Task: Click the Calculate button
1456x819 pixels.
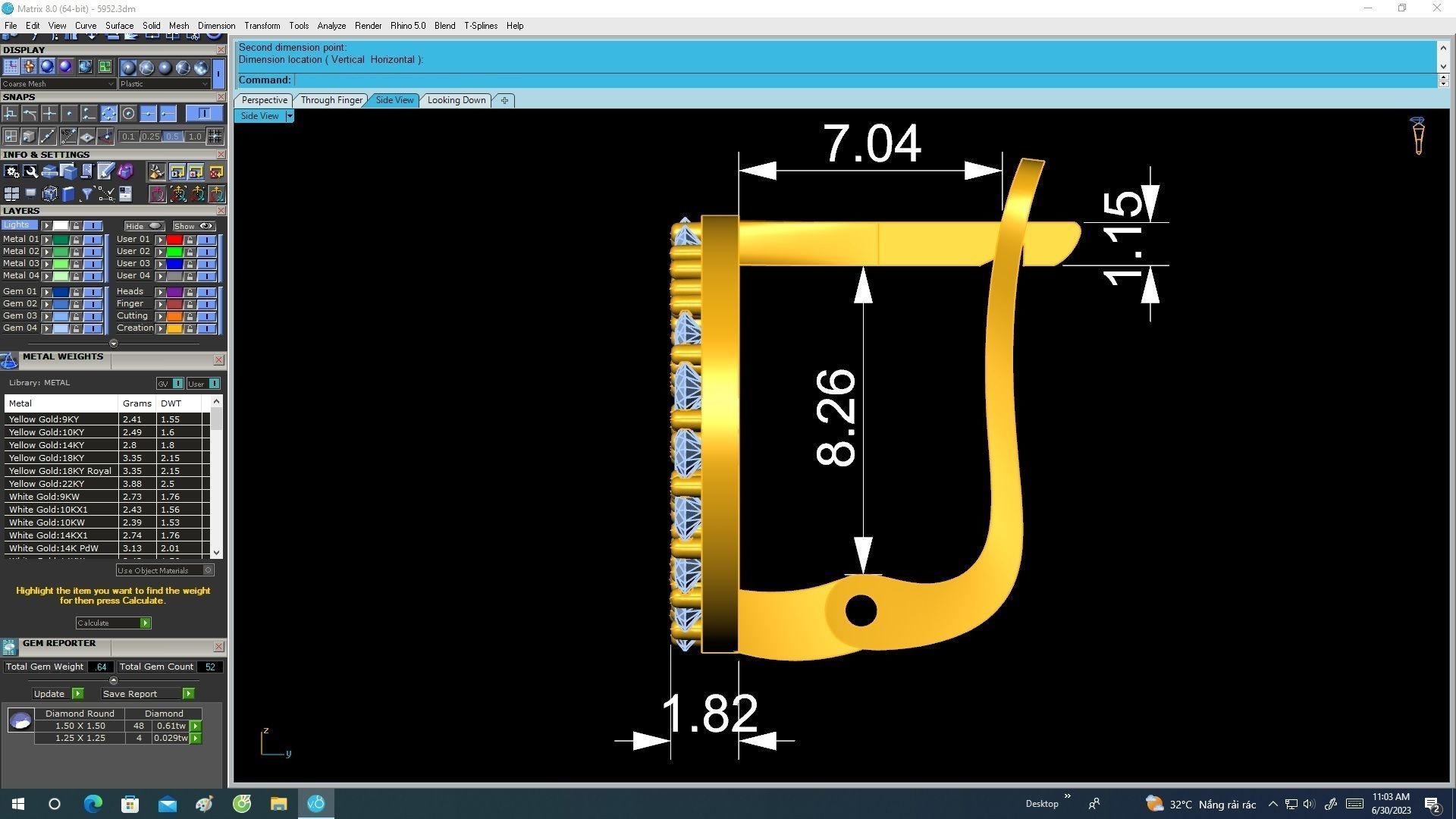Action: point(113,623)
